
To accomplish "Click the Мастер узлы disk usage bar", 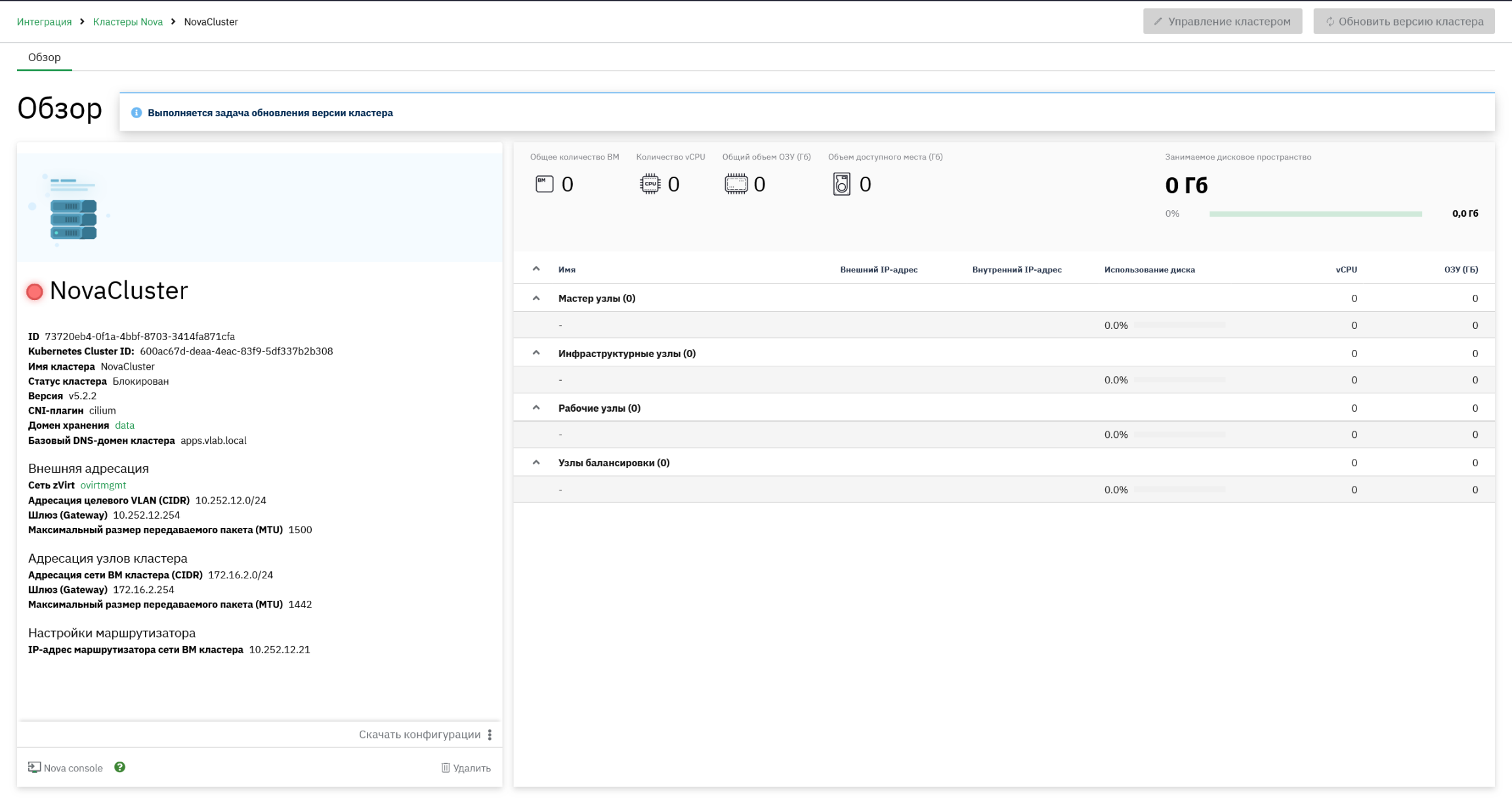I will (x=1179, y=325).
